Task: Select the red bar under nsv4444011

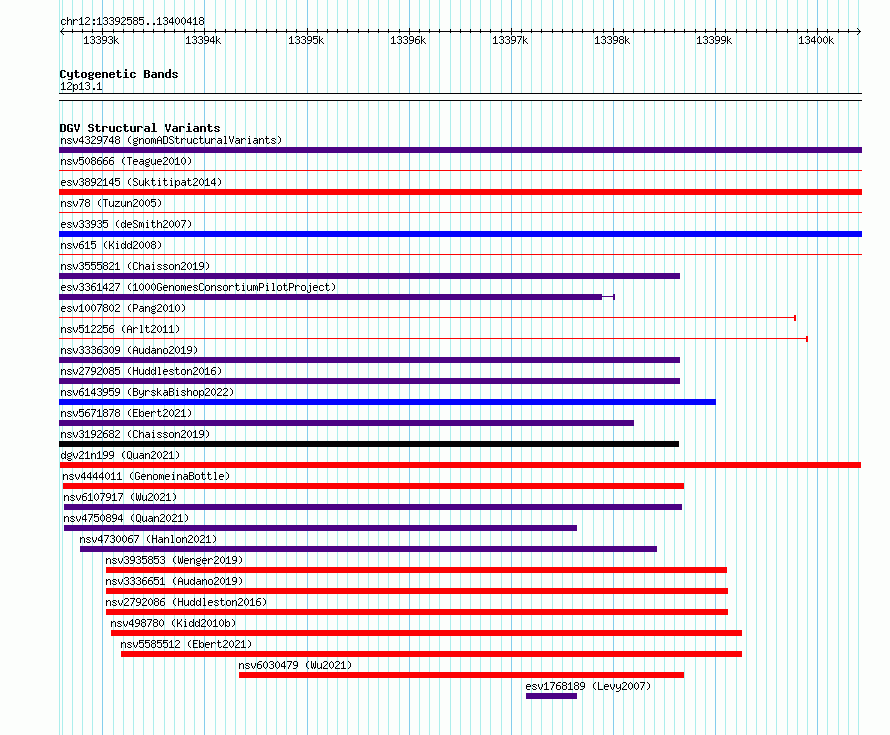Action: (373, 486)
